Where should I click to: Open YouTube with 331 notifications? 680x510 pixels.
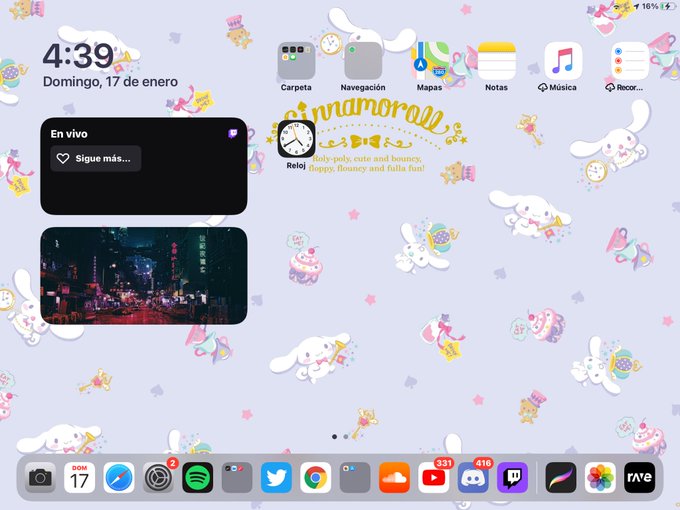[x=434, y=477]
